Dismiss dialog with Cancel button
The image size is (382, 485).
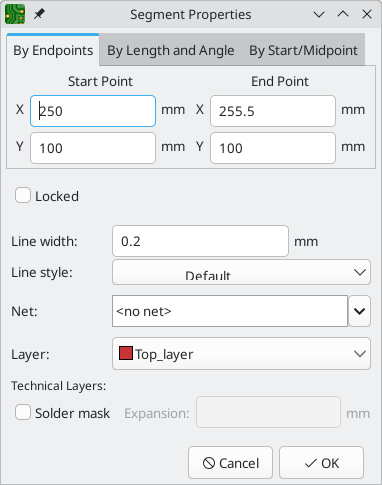(230, 463)
